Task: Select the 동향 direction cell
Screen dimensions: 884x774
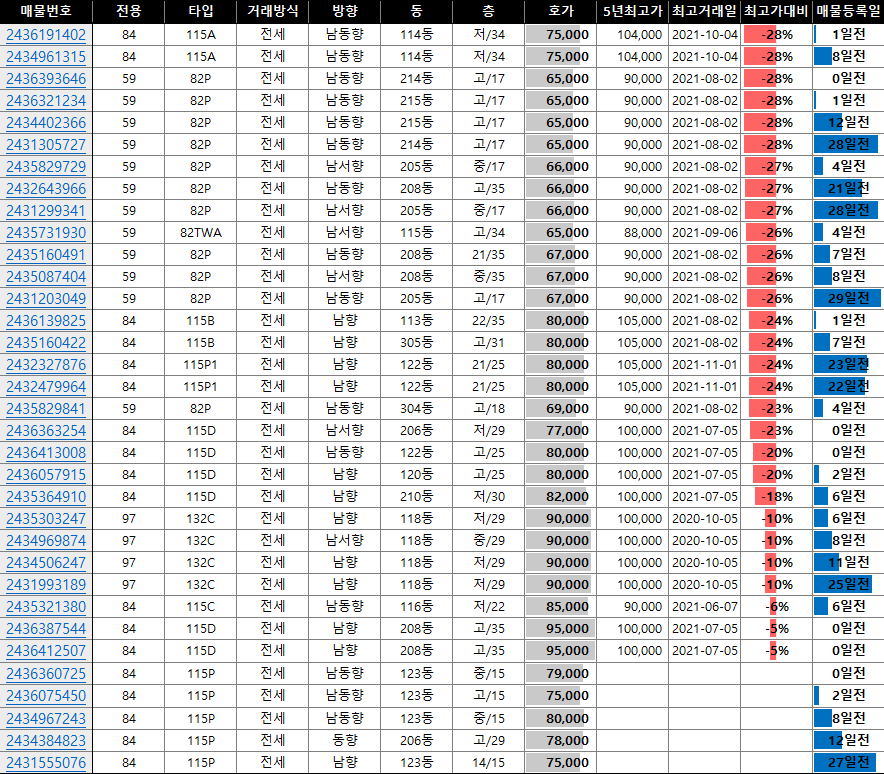Action: coord(344,741)
